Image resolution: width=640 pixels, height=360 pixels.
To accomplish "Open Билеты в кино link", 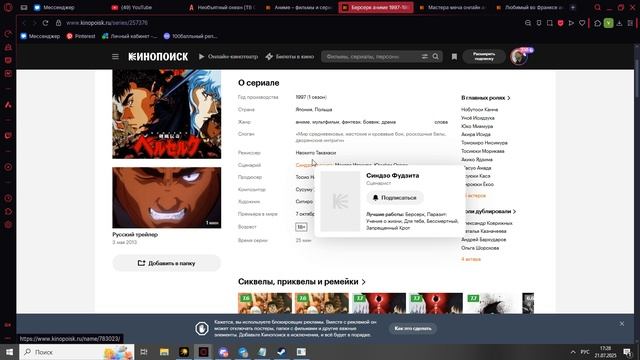I will coord(290,57).
